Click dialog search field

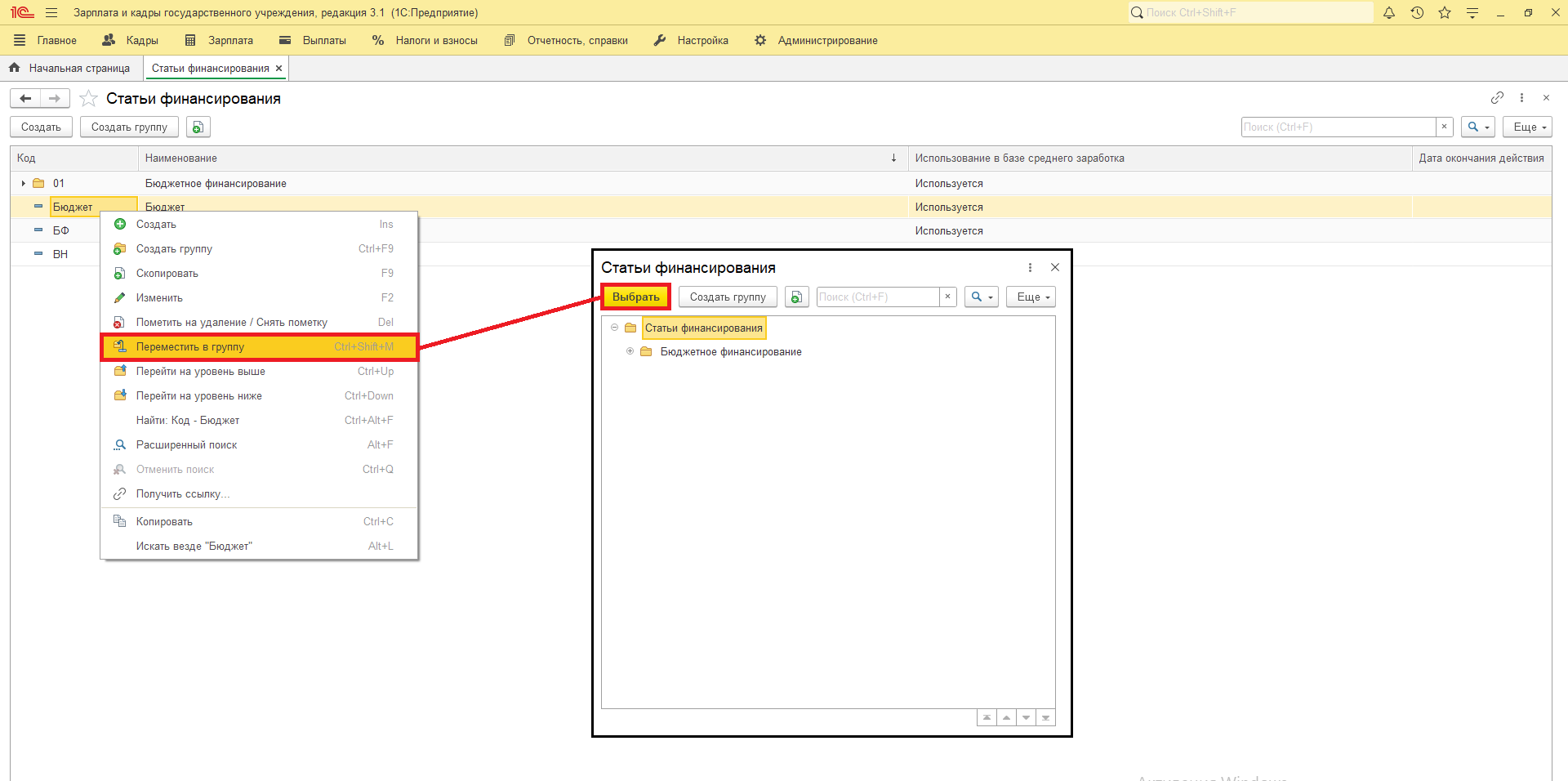coord(878,297)
